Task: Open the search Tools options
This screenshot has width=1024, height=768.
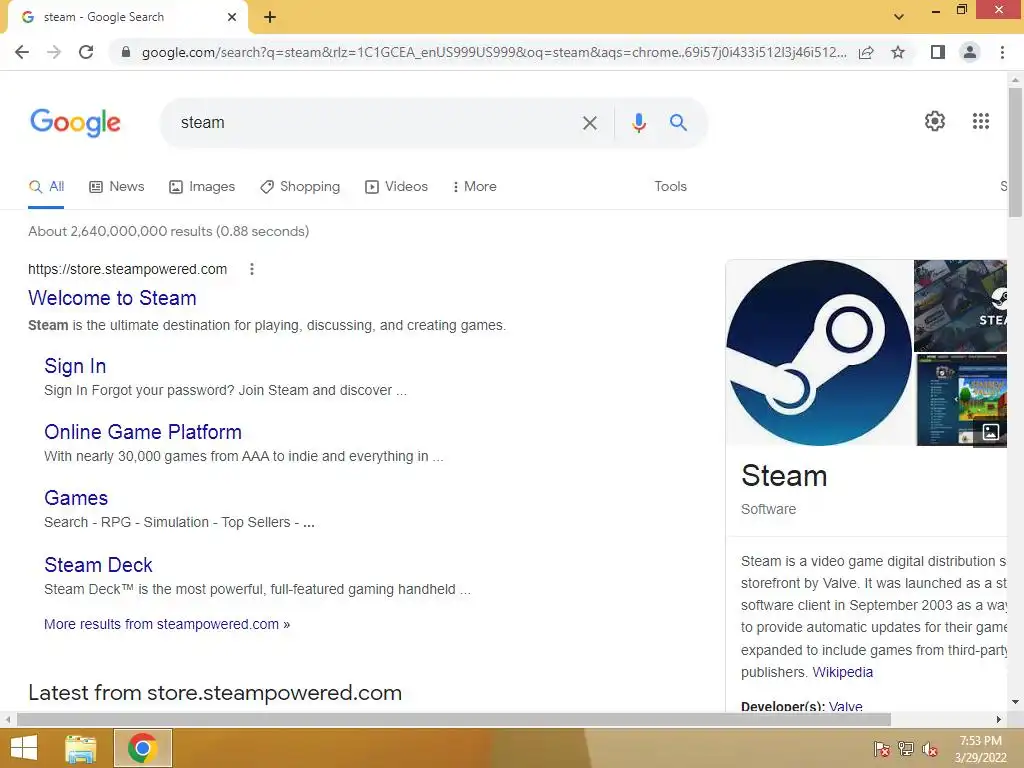Action: (x=670, y=187)
